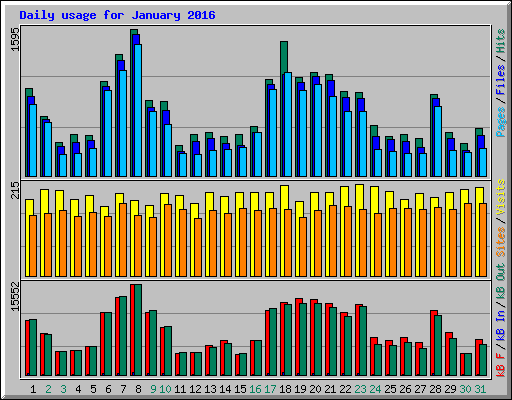Click day label 20 on the x-axis

point(315,389)
